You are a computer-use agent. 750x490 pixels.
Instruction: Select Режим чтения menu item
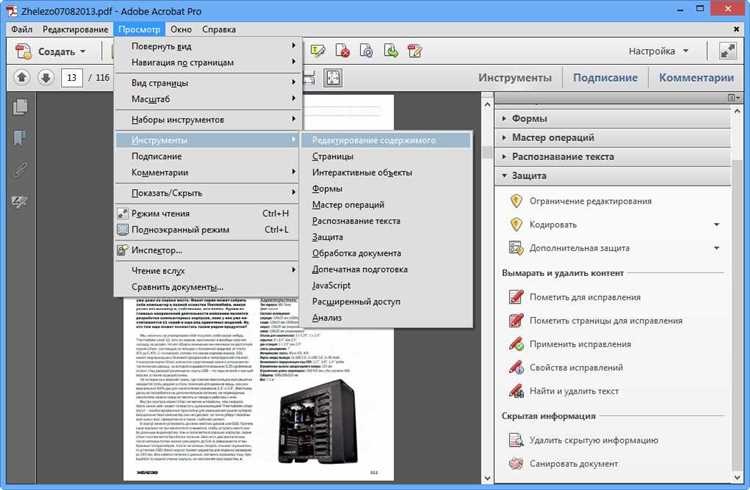tap(207, 213)
